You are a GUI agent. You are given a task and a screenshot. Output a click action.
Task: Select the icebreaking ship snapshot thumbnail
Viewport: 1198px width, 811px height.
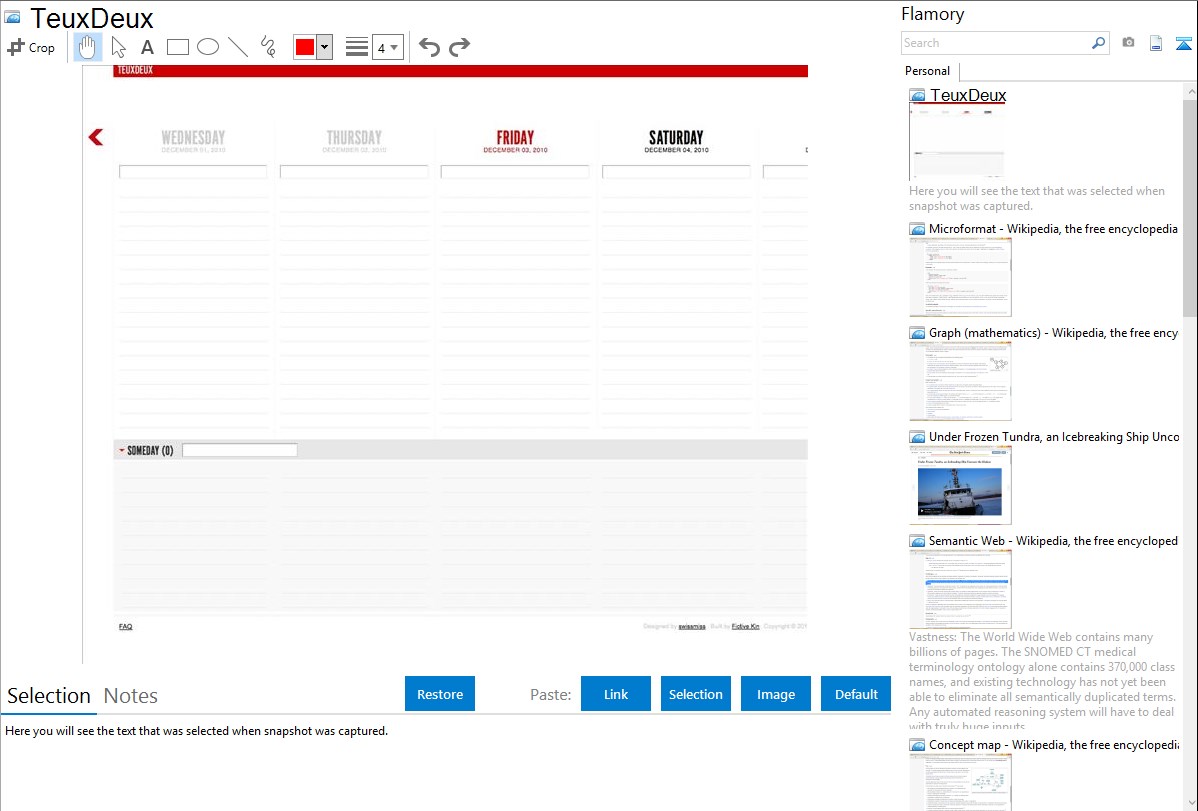point(960,485)
